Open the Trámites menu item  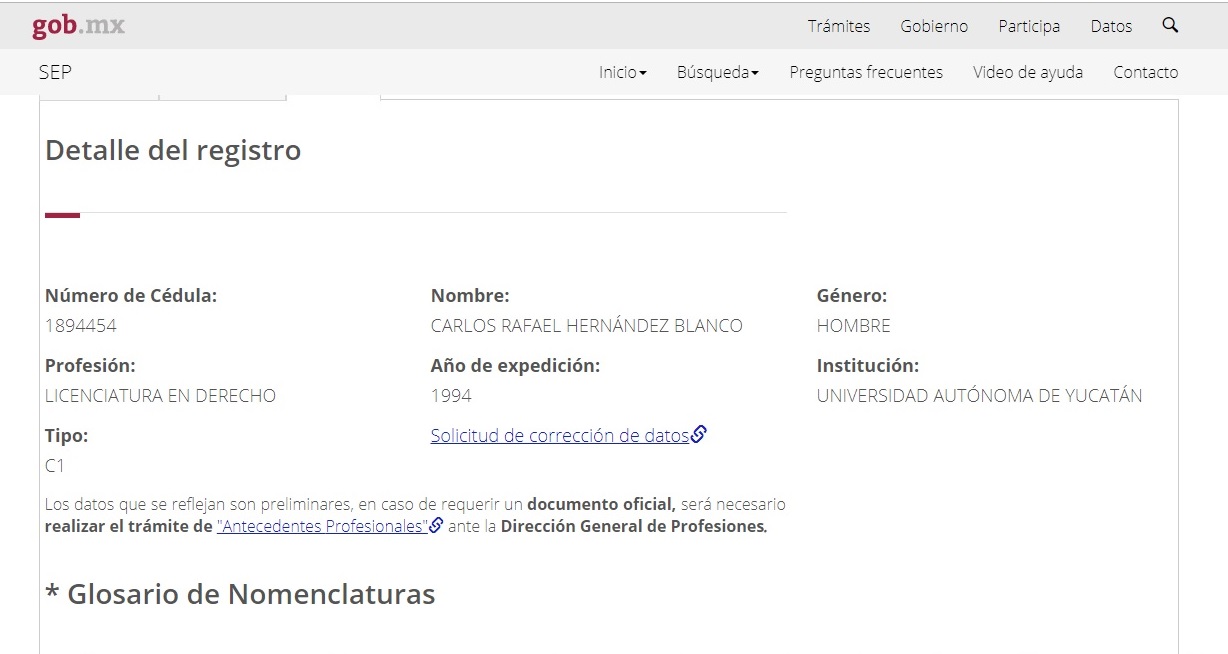838,26
